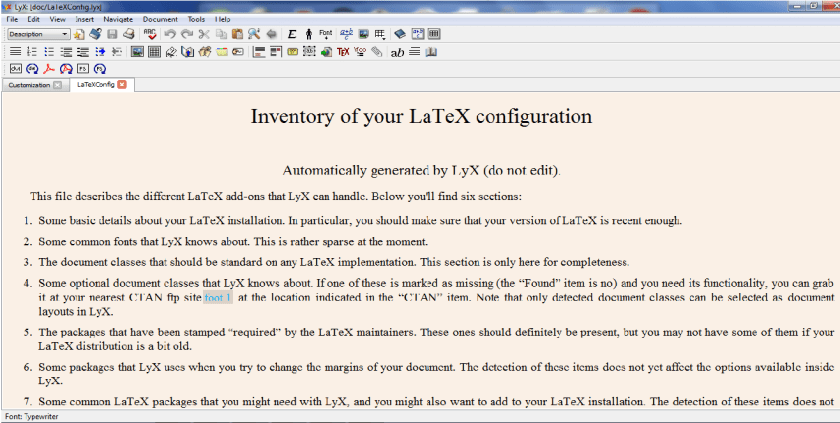The image size is (840, 423).
Task: Click the Open document icon
Action: [95, 34]
